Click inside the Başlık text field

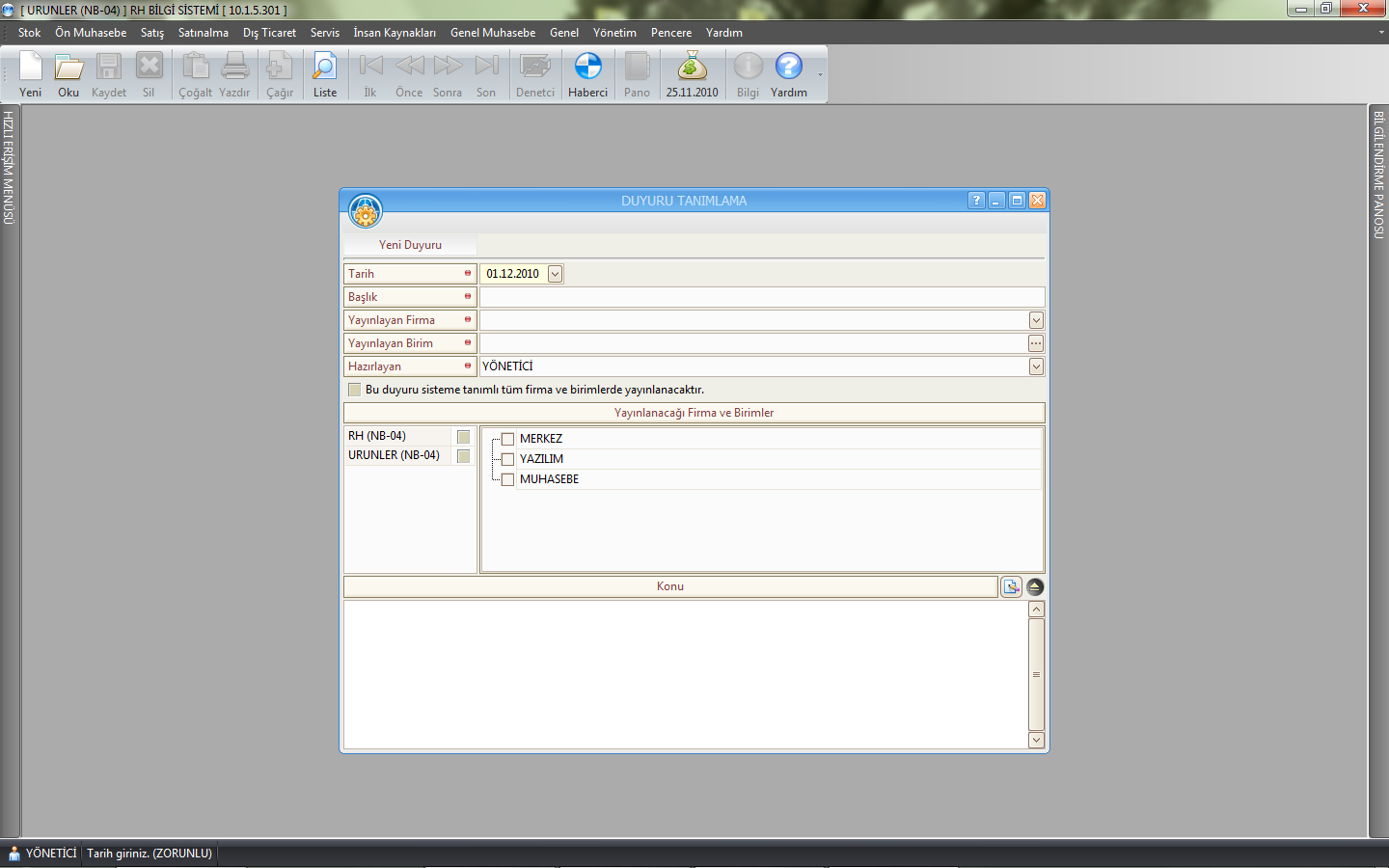point(762,297)
